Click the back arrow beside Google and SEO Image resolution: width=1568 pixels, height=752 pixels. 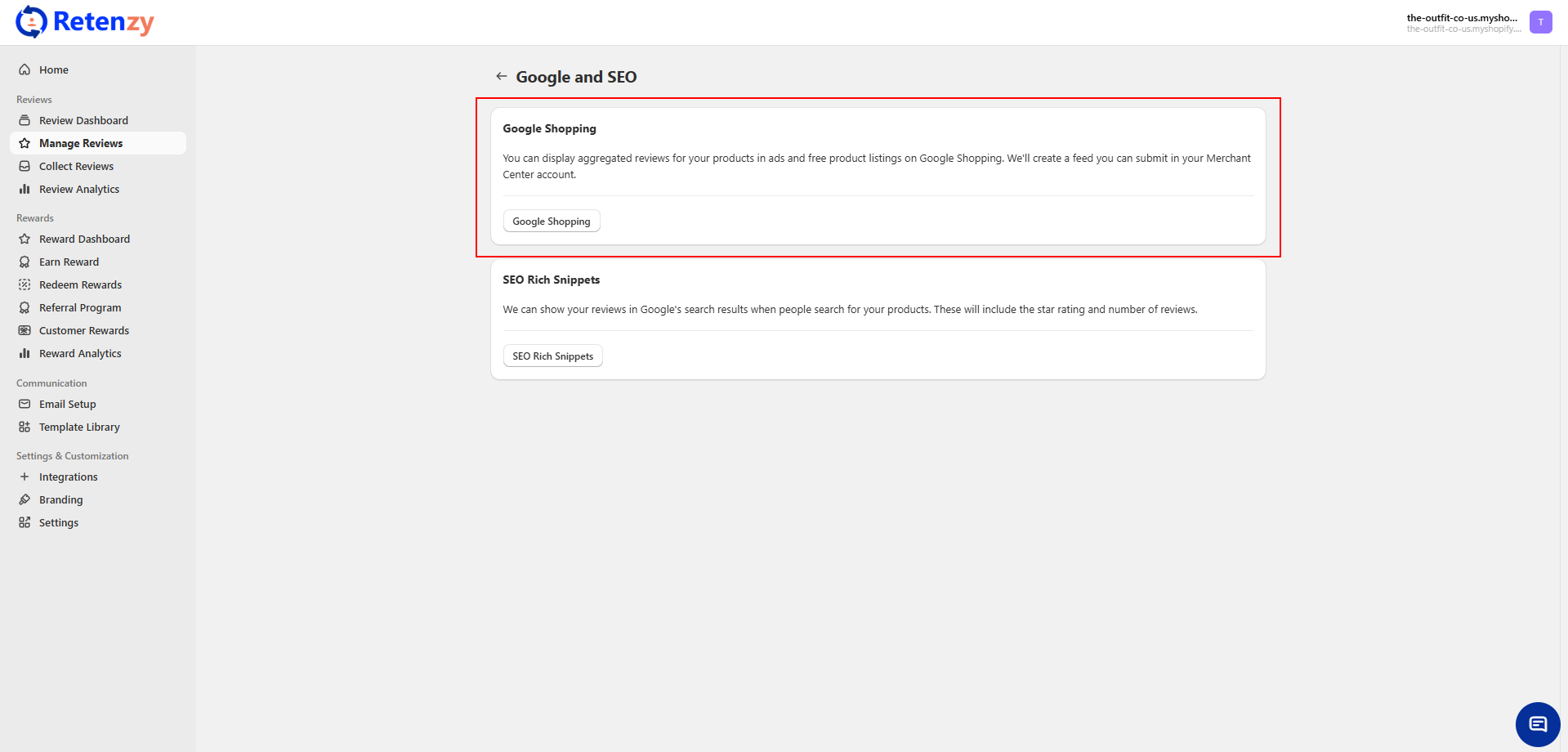coord(501,77)
